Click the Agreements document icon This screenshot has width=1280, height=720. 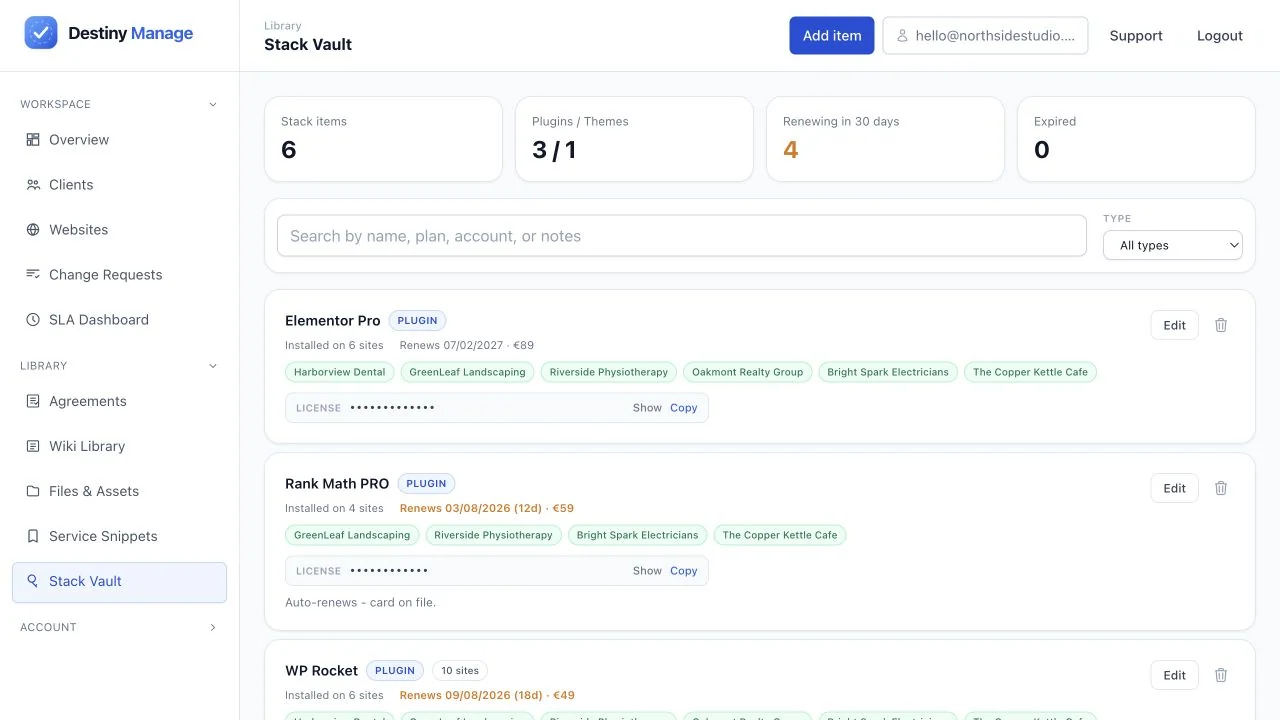[x=33, y=401]
